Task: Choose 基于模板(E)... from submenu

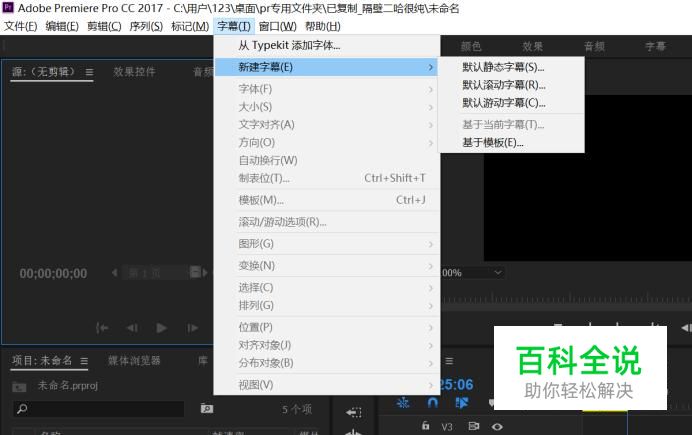Action: [493, 143]
